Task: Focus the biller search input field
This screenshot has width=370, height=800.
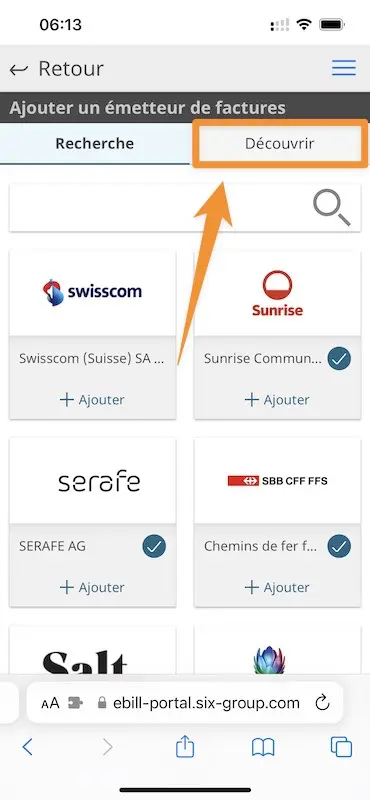Action: pyautogui.click(x=159, y=208)
